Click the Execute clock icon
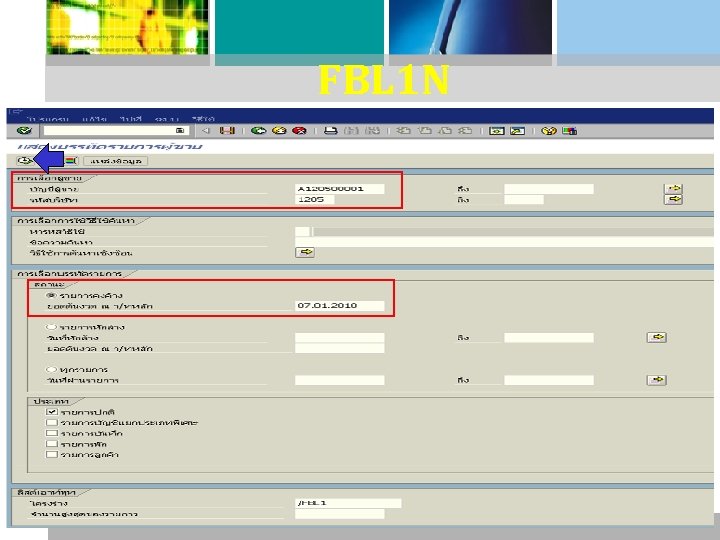The width and height of the screenshot is (720, 540). click(x=24, y=161)
